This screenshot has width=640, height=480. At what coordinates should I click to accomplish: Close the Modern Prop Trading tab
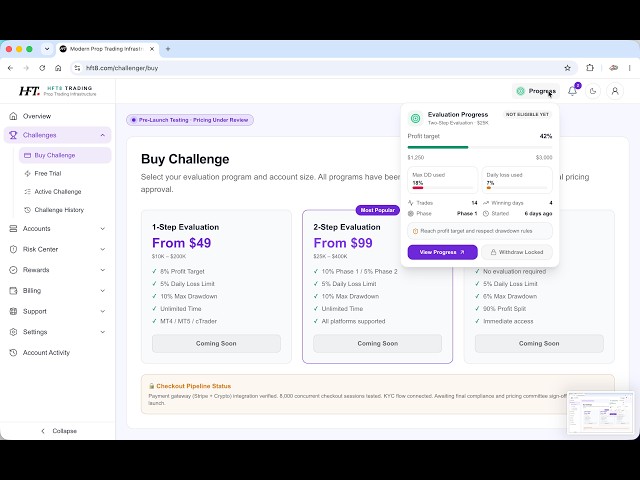click(152, 49)
